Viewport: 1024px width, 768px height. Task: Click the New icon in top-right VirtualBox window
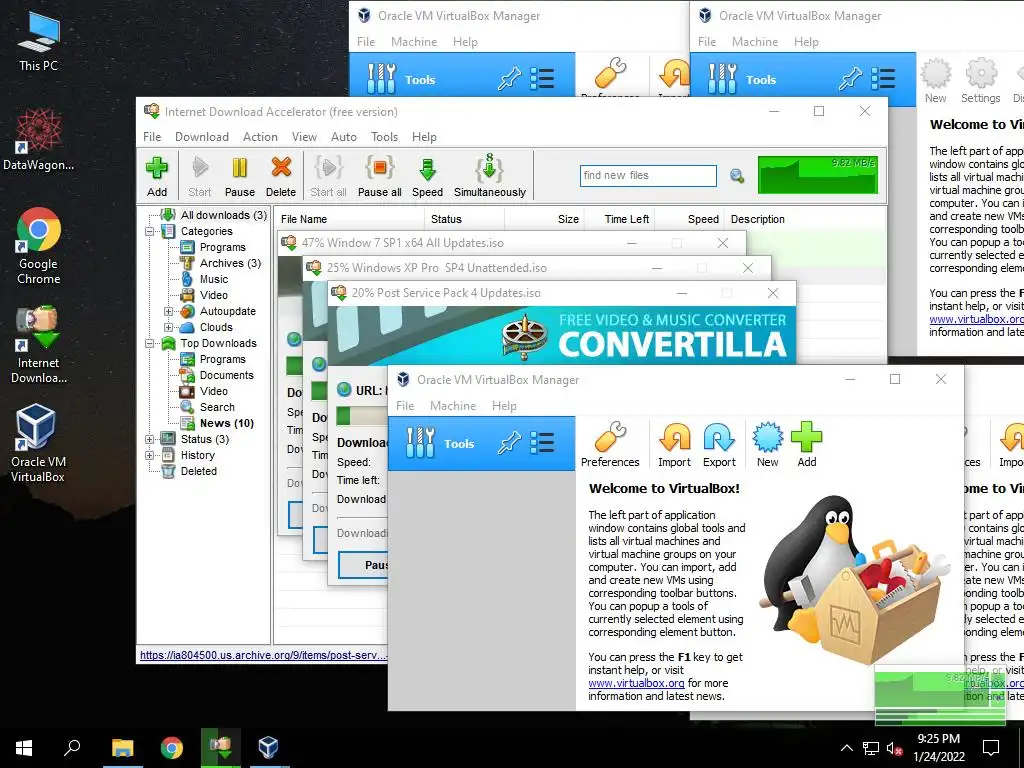pos(935,80)
